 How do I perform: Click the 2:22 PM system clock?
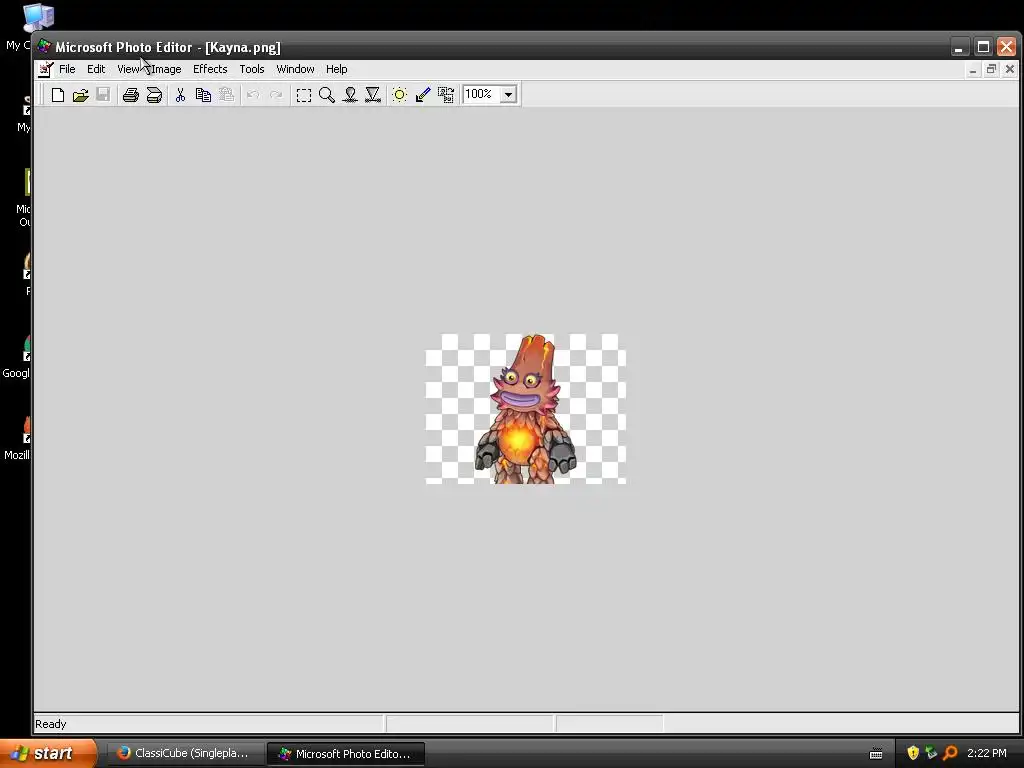[987, 753]
